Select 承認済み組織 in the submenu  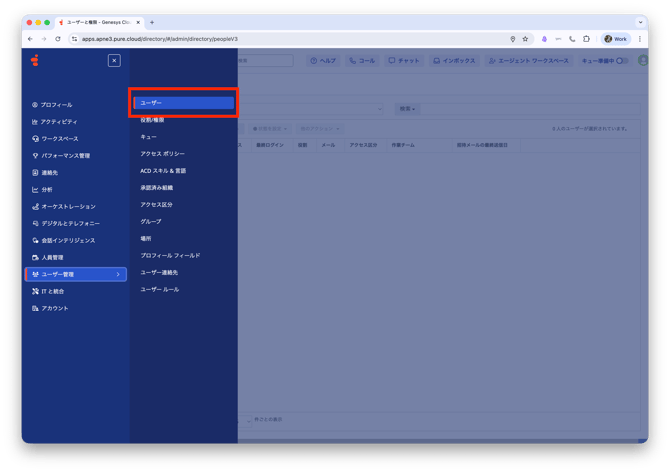(156, 188)
